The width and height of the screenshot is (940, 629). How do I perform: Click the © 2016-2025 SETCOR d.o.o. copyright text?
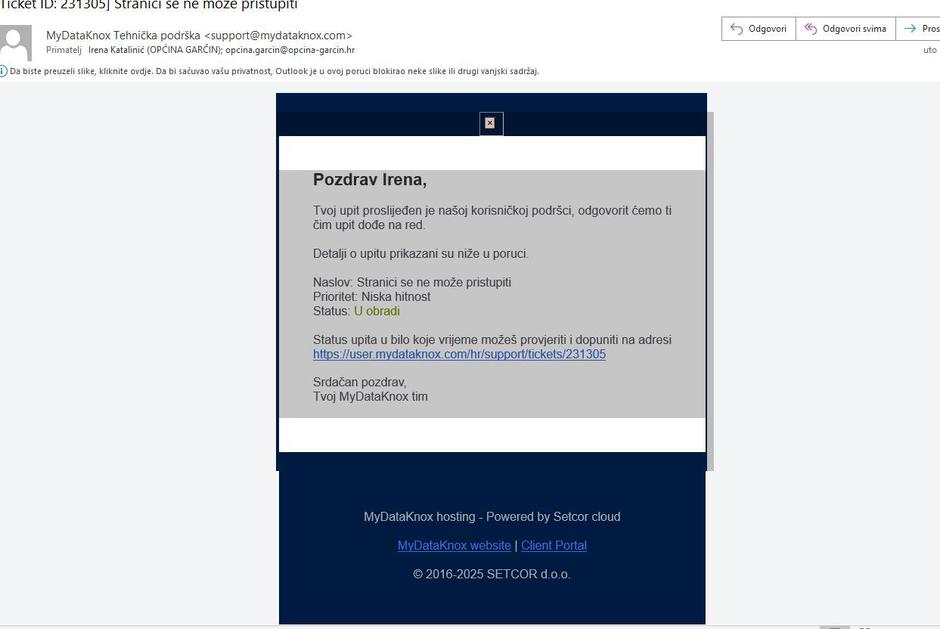492,574
